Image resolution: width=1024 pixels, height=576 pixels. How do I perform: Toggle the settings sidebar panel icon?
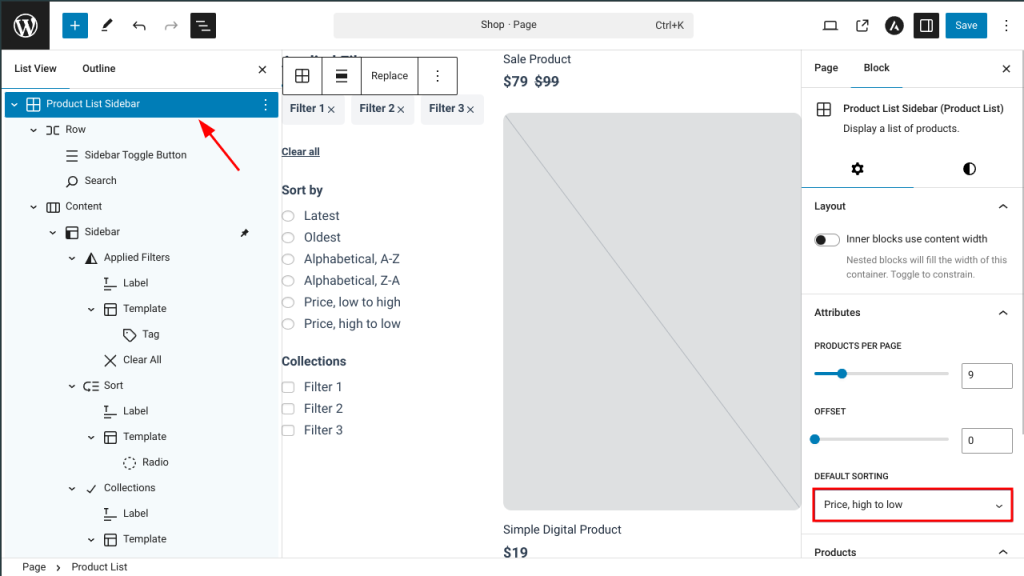click(926, 25)
